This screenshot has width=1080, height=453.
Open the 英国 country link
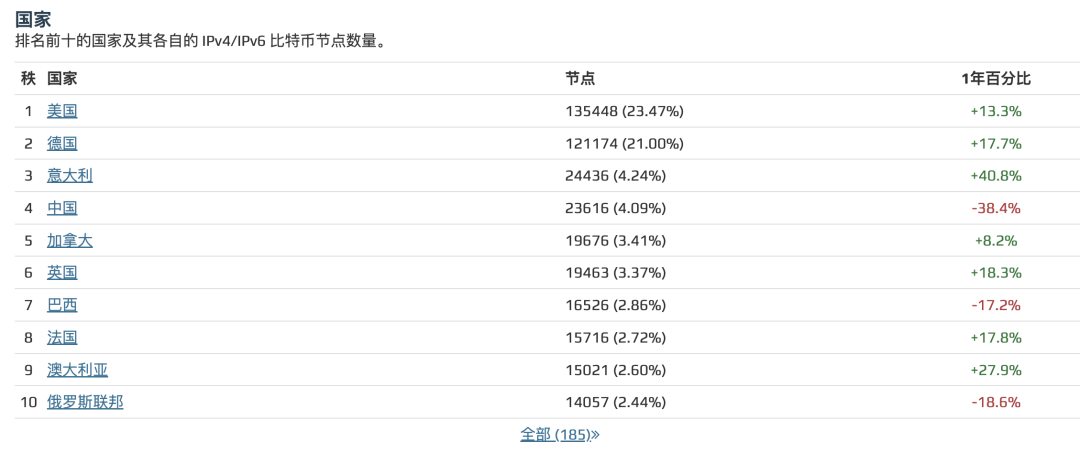click(x=62, y=273)
